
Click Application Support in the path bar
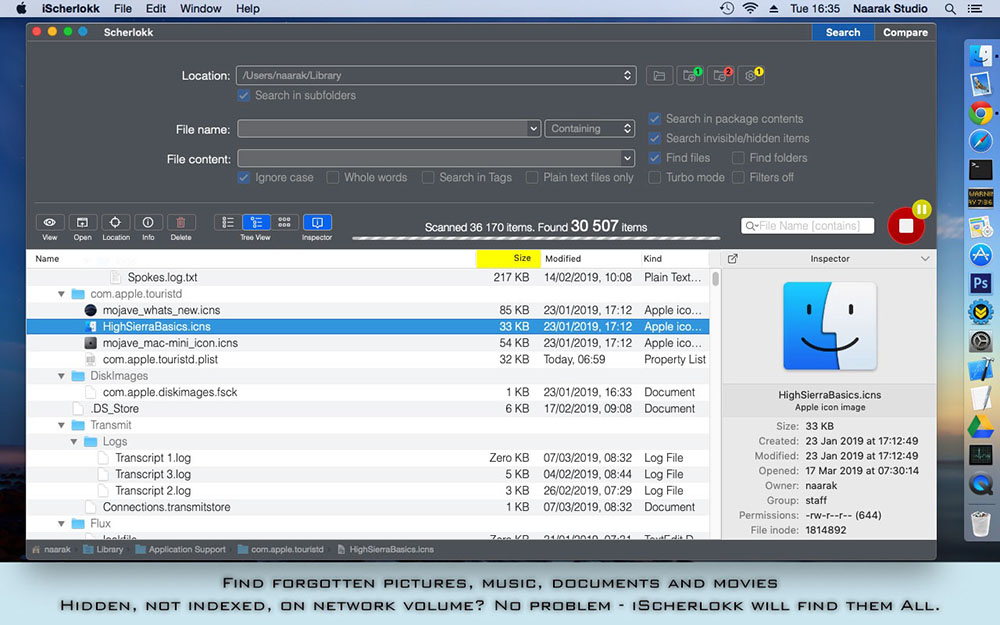pos(181,550)
